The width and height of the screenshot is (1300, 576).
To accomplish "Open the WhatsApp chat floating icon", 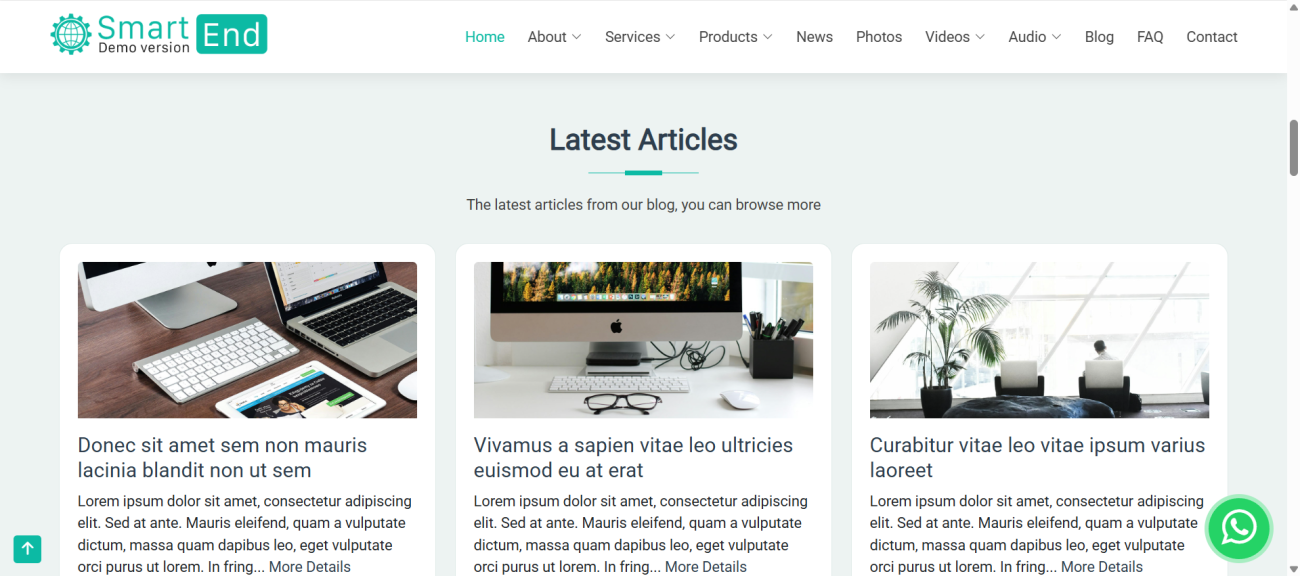I will (x=1238, y=527).
